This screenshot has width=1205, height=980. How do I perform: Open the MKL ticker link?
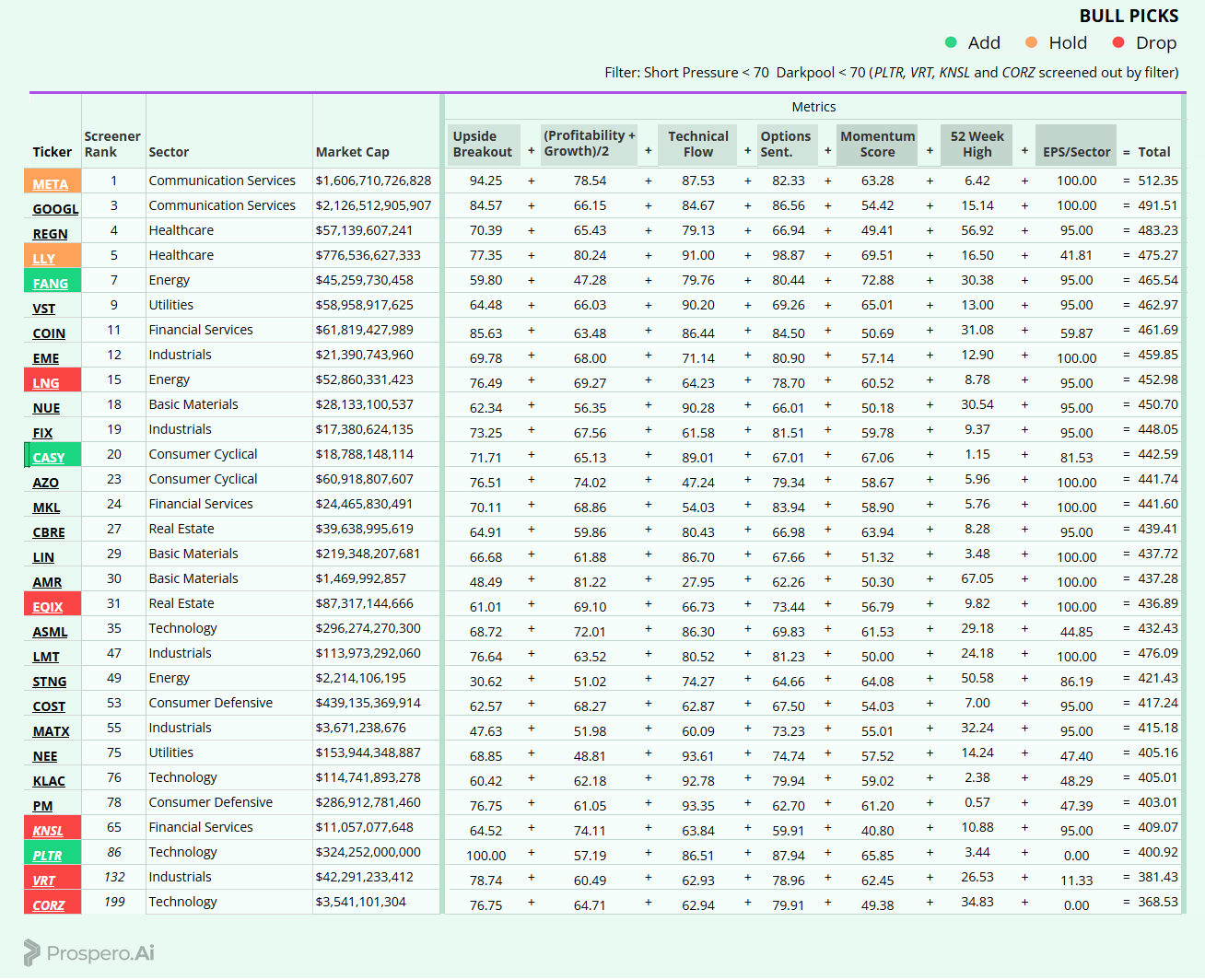47,507
